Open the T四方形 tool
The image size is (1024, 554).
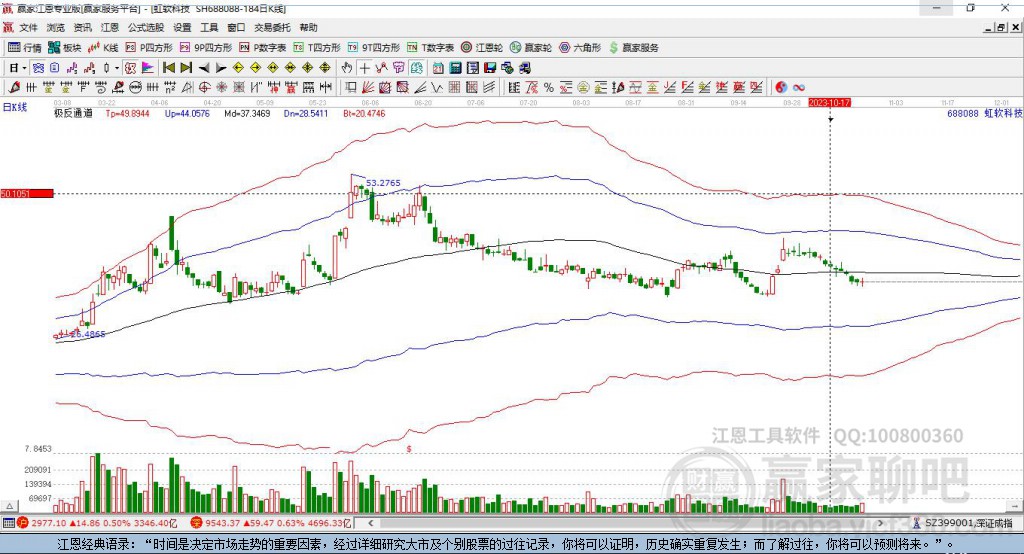click(x=317, y=48)
